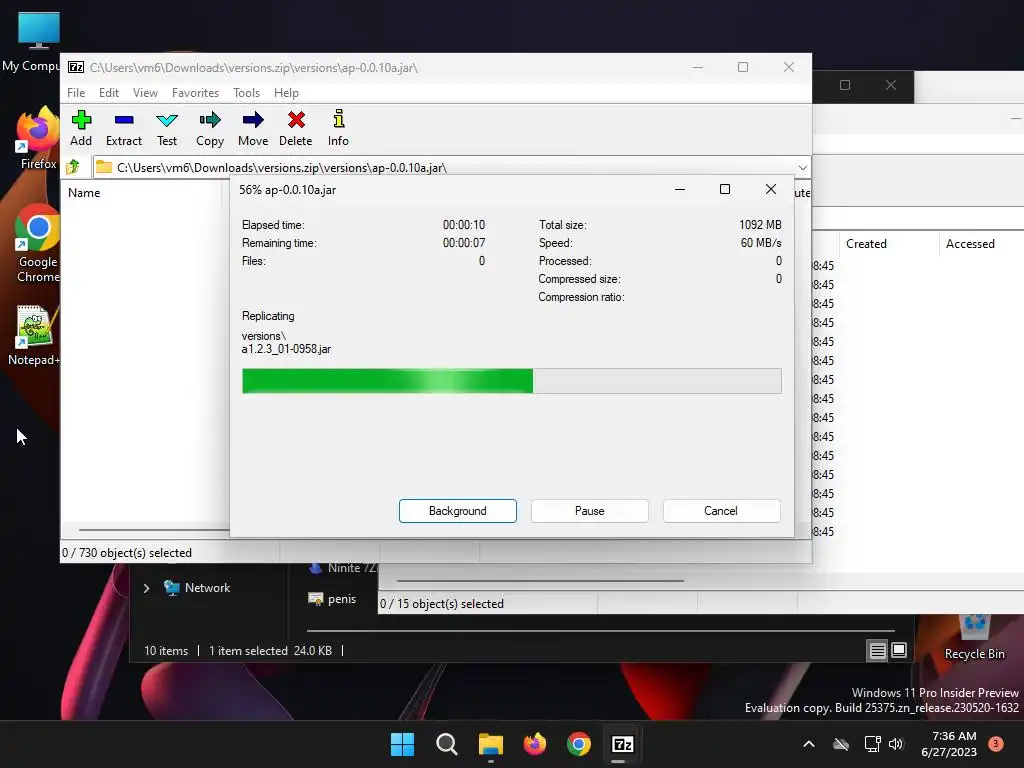Click the '0 / 730 object(s) selected' status

click(127, 552)
